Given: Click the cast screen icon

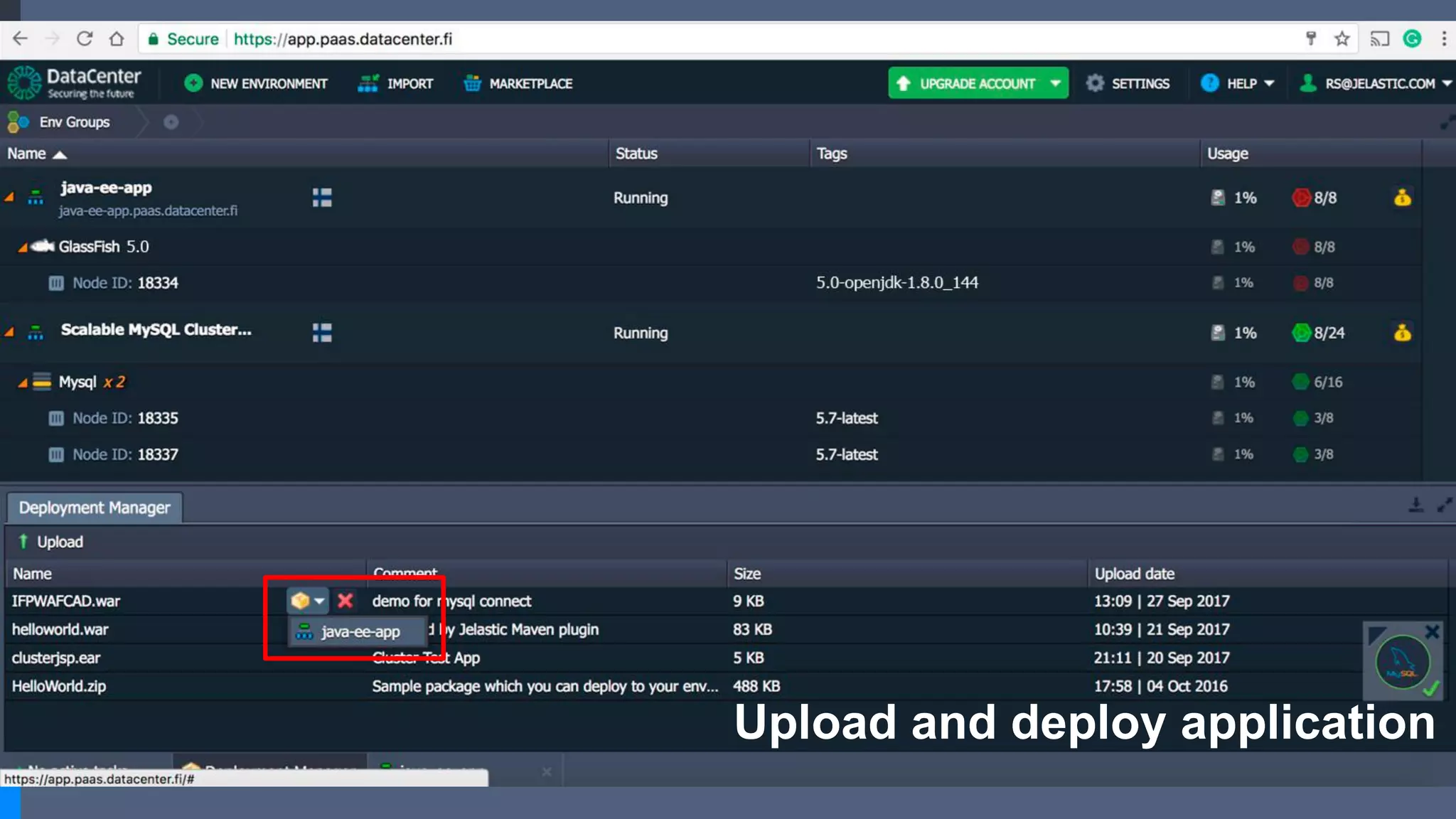Looking at the screenshot, I should 1379,38.
